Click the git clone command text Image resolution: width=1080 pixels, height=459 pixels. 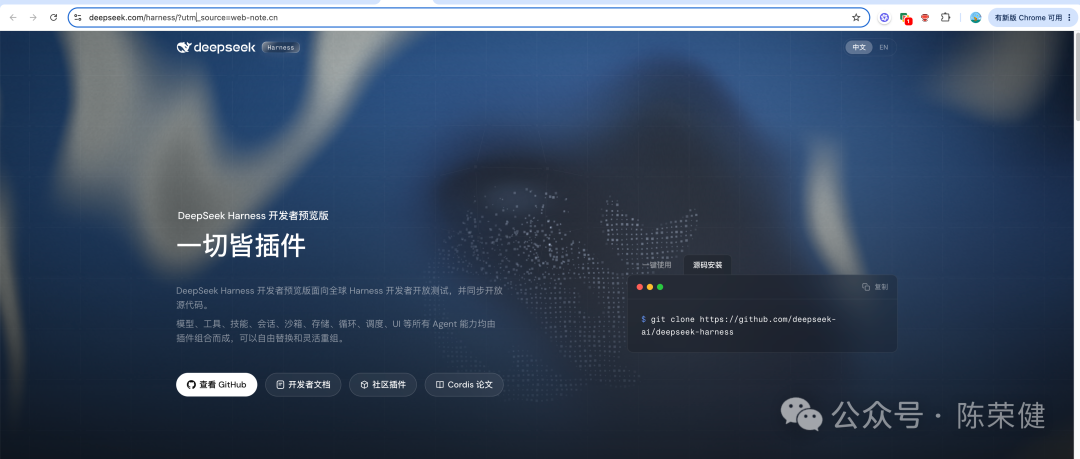point(738,325)
